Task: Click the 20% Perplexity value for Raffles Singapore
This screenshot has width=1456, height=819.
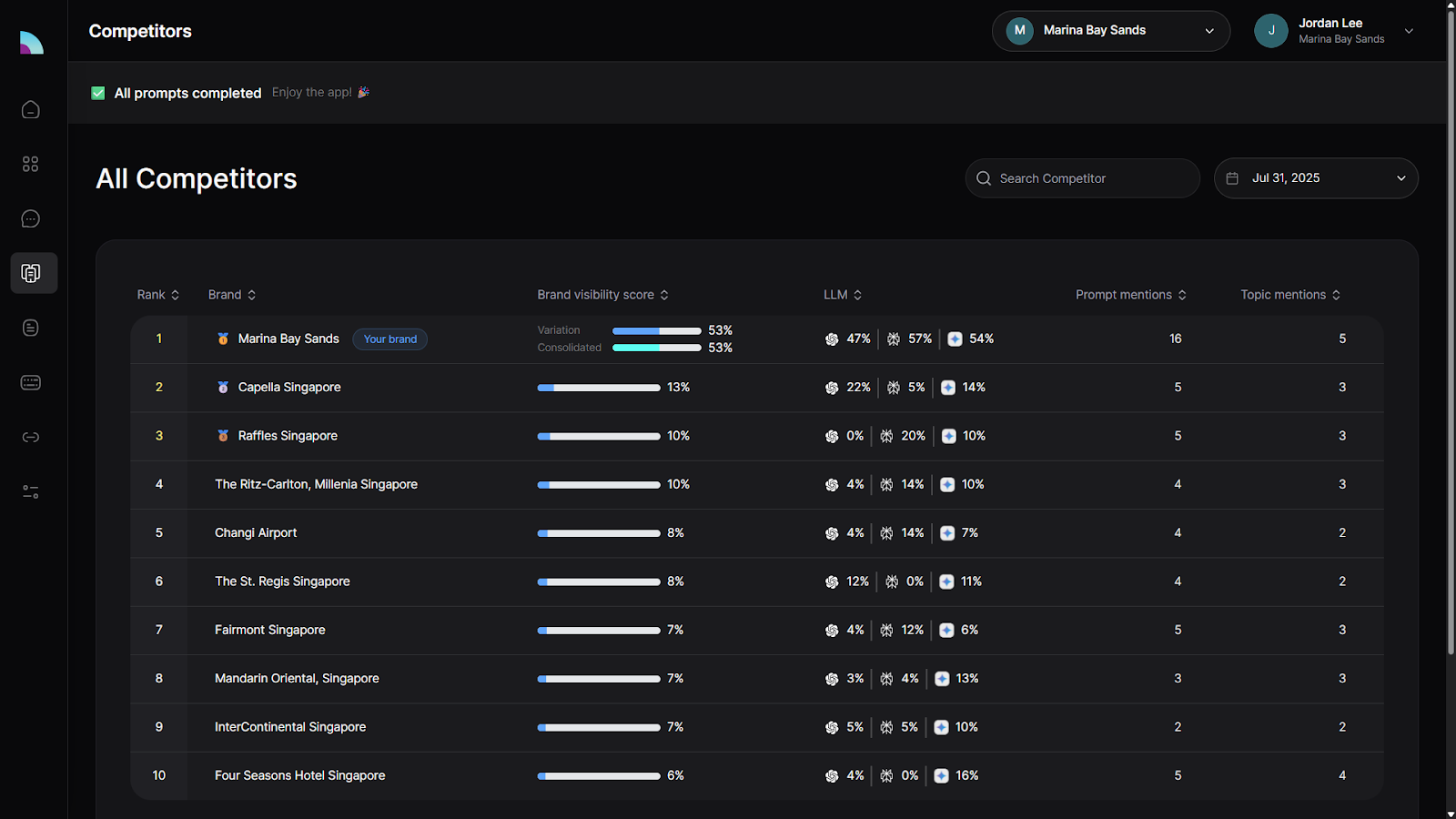Action: (914, 436)
